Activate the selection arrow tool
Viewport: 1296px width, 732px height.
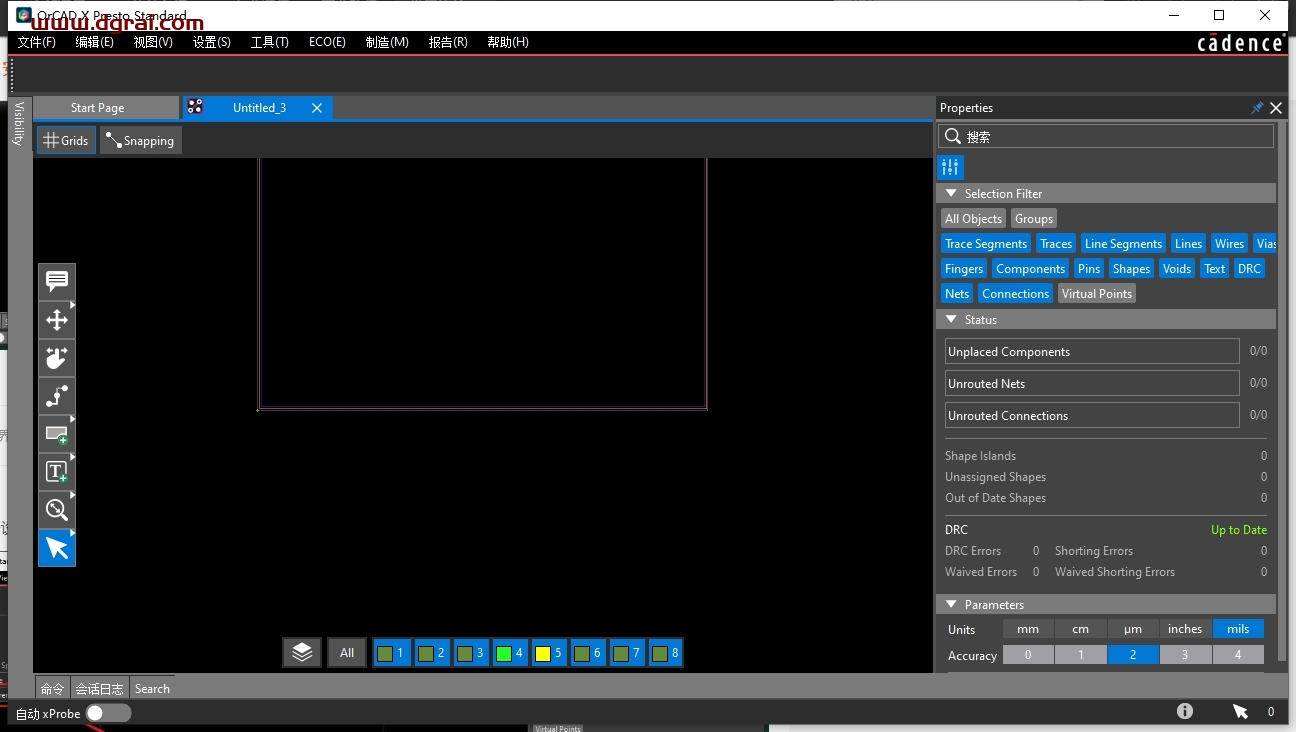pos(57,548)
